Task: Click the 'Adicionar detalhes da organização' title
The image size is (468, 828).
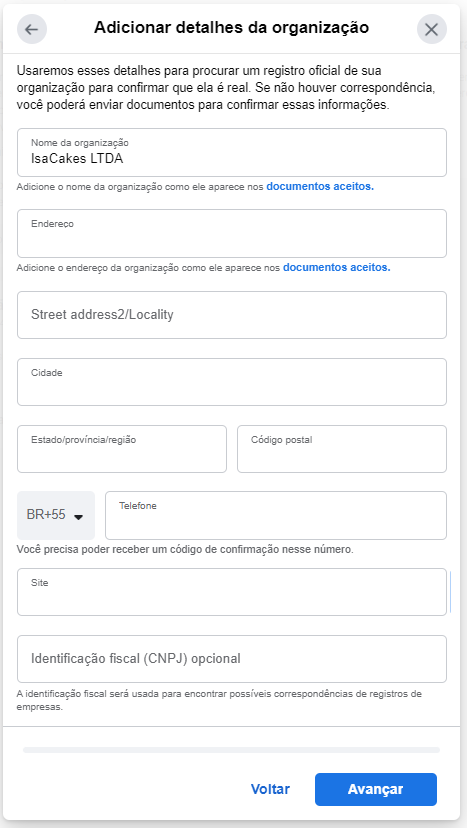Action: point(231,28)
